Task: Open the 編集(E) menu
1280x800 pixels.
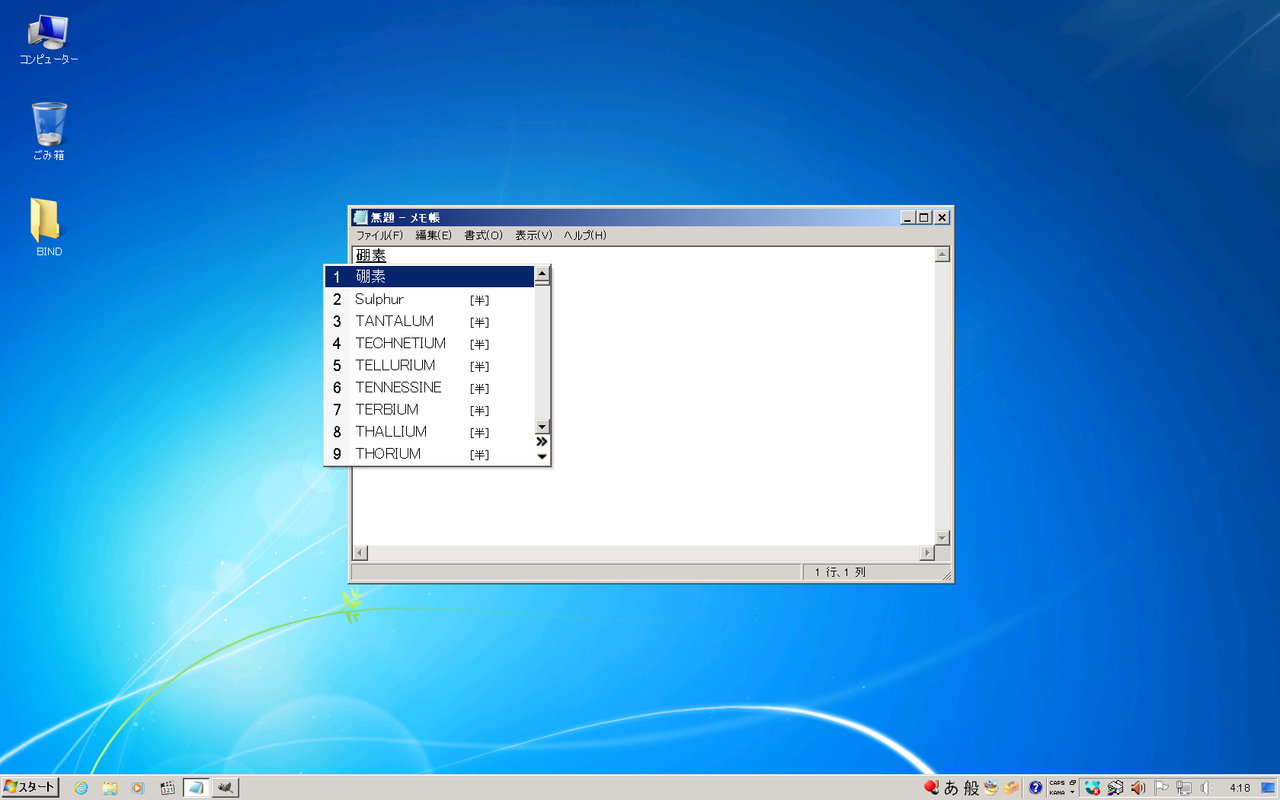Action: click(434, 236)
